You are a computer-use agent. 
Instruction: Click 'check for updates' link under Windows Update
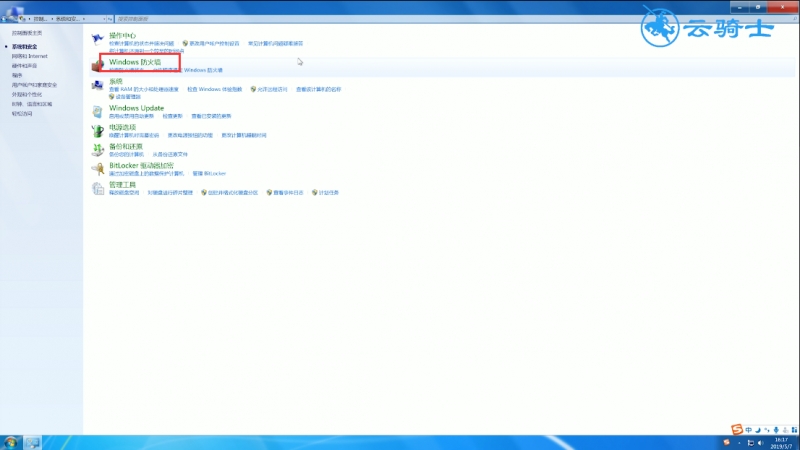pos(172,116)
